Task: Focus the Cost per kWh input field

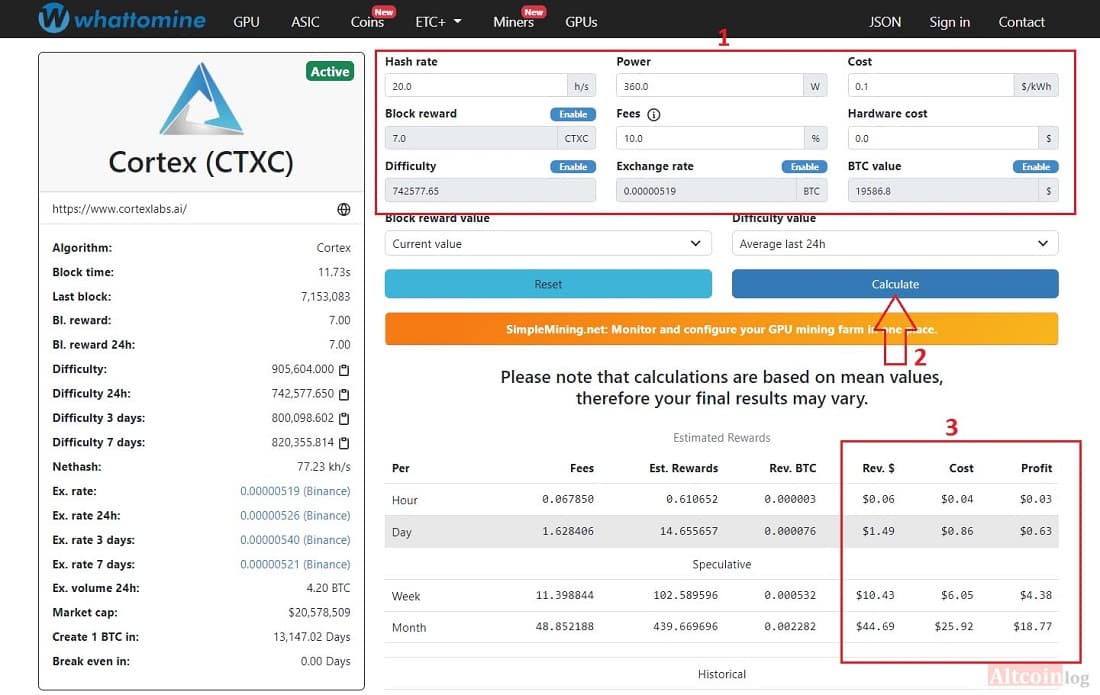Action: click(931, 86)
